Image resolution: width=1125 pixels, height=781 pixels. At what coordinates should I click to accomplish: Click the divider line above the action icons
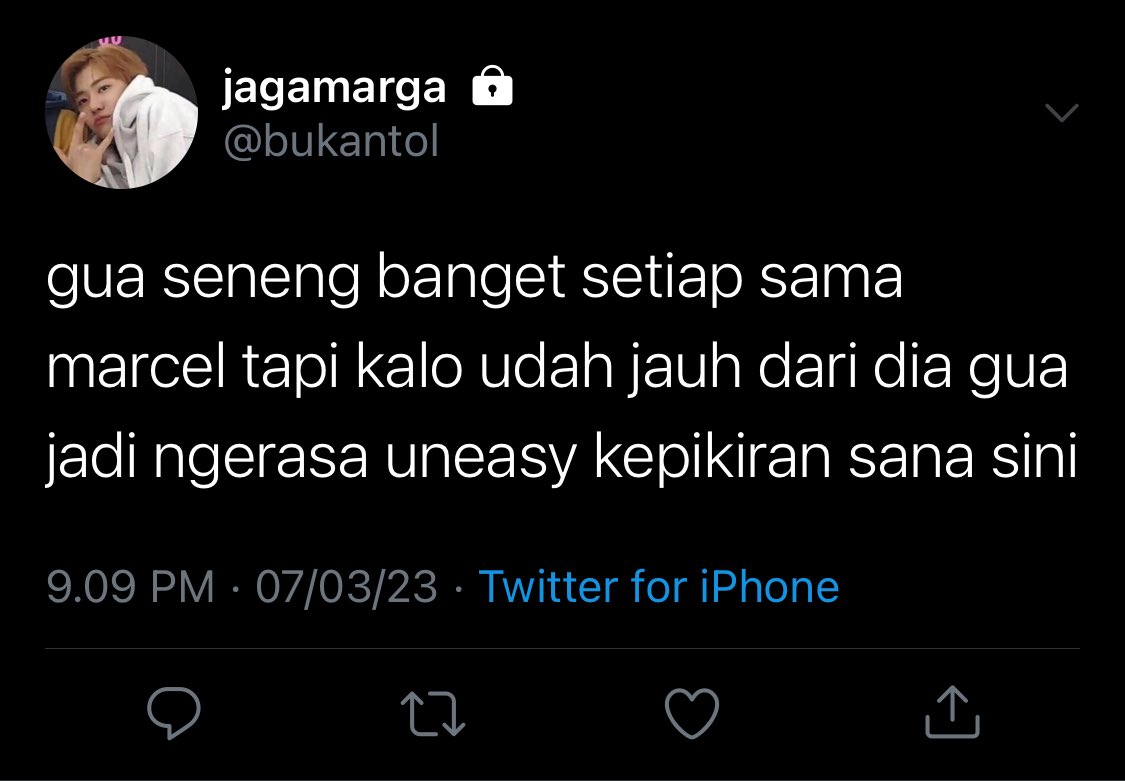tap(562, 649)
